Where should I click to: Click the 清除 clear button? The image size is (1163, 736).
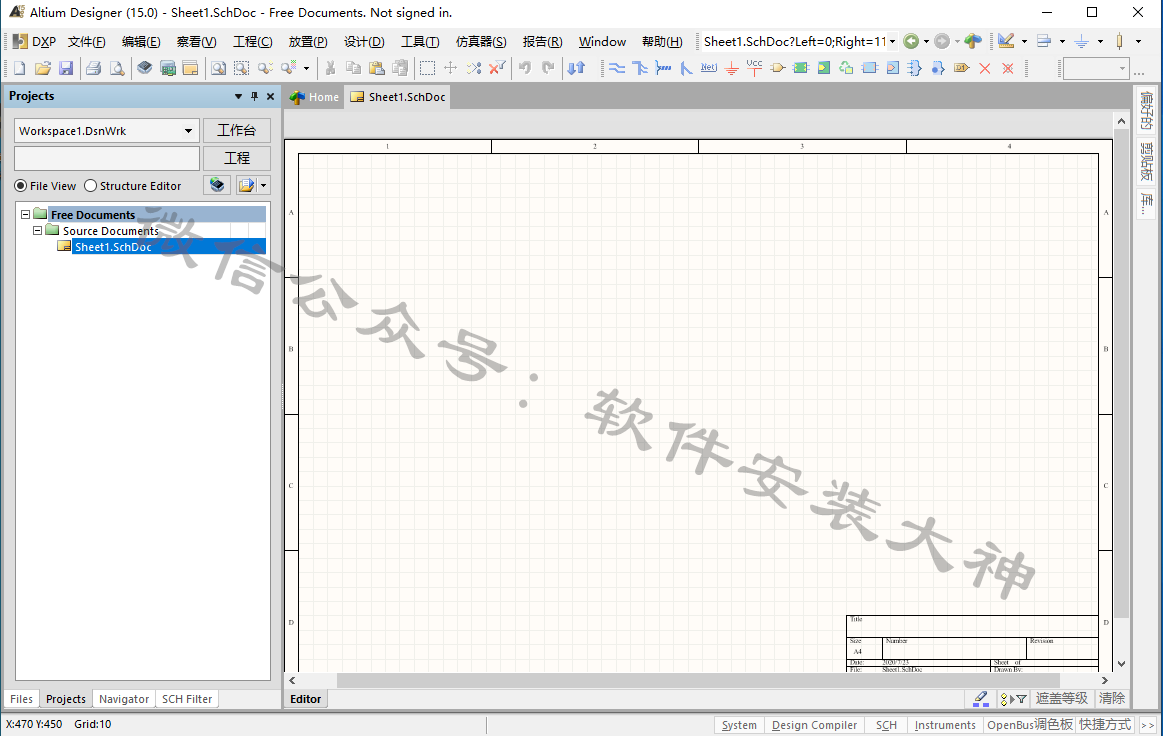tap(1112, 698)
